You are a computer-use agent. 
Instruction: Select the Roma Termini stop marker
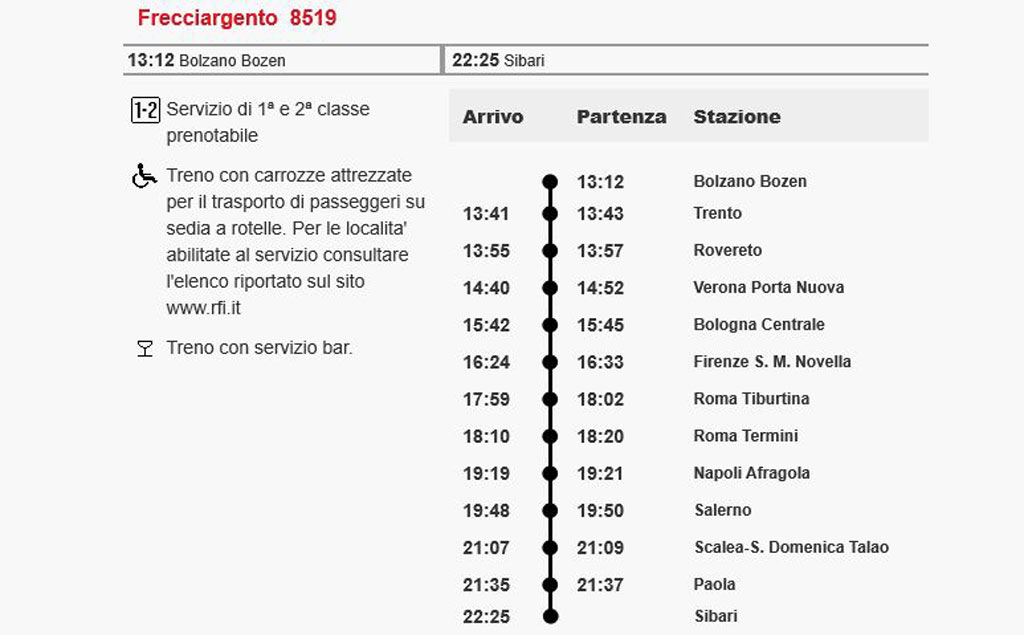coord(551,436)
